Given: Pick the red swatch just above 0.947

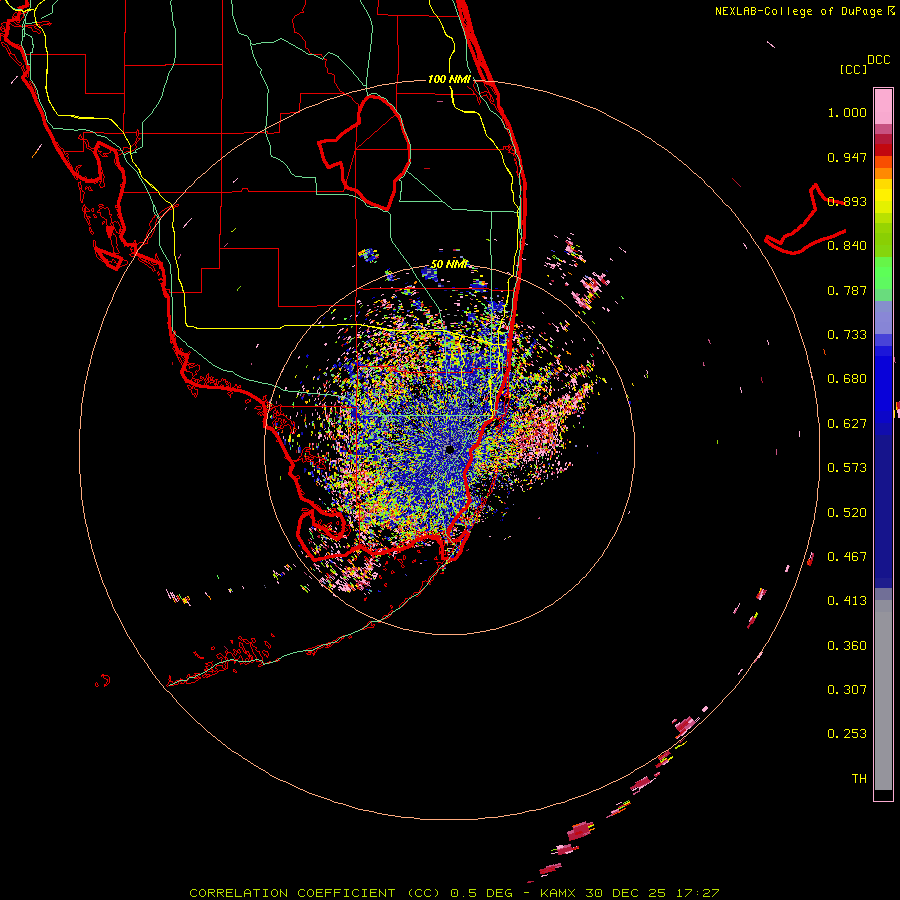Looking at the screenshot, I should [883, 150].
